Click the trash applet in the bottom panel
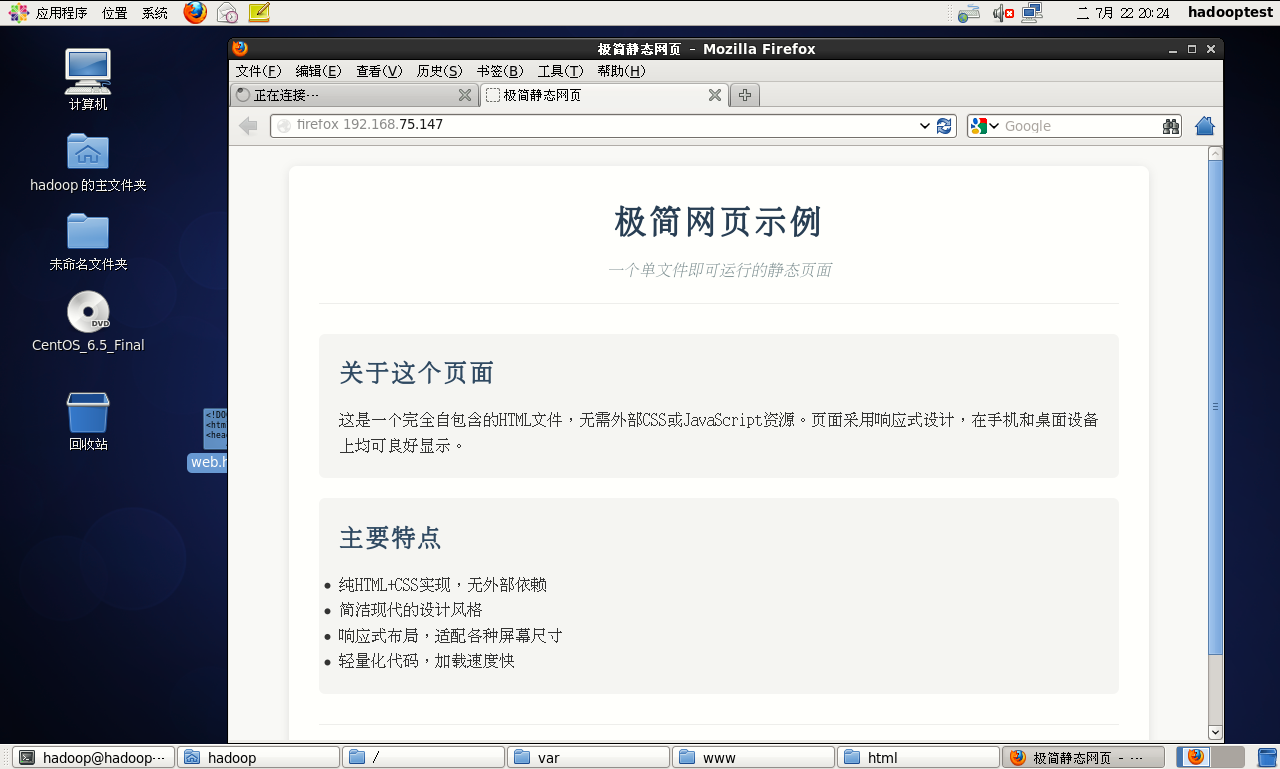The image size is (1280, 769). (x=1266, y=757)
